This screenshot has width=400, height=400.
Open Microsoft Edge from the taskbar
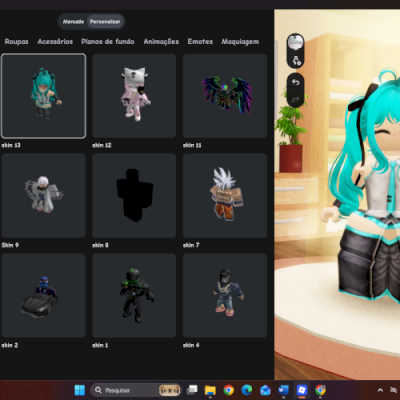(x=247, y=390)
